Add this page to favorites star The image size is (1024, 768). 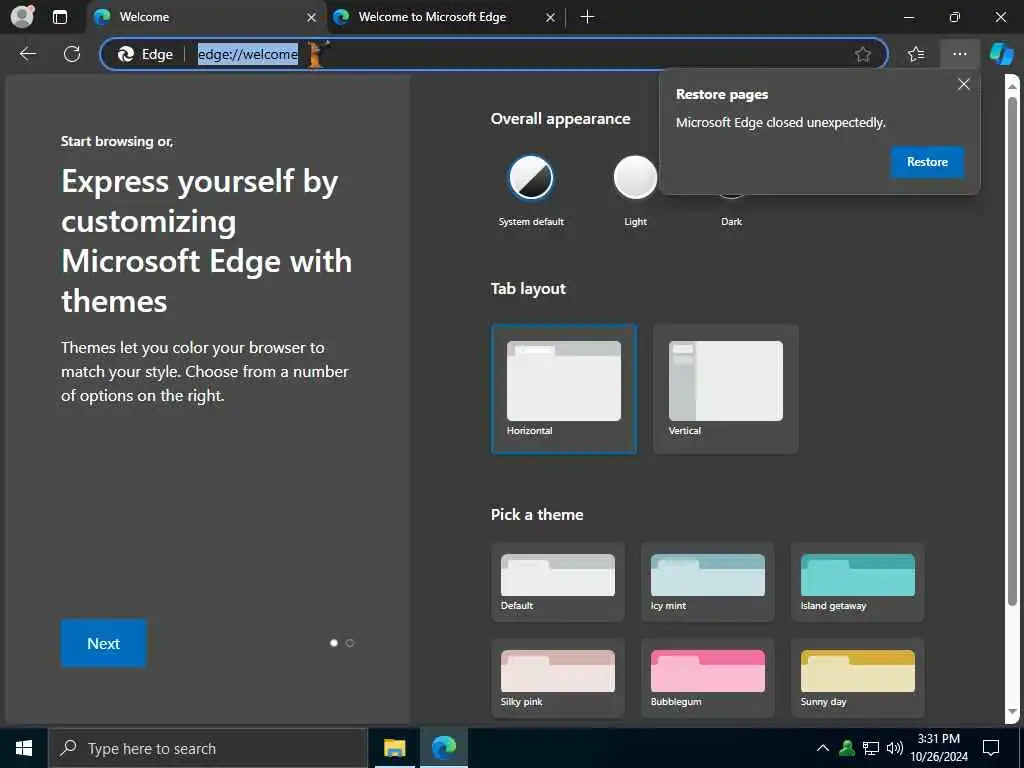(863, 54)
